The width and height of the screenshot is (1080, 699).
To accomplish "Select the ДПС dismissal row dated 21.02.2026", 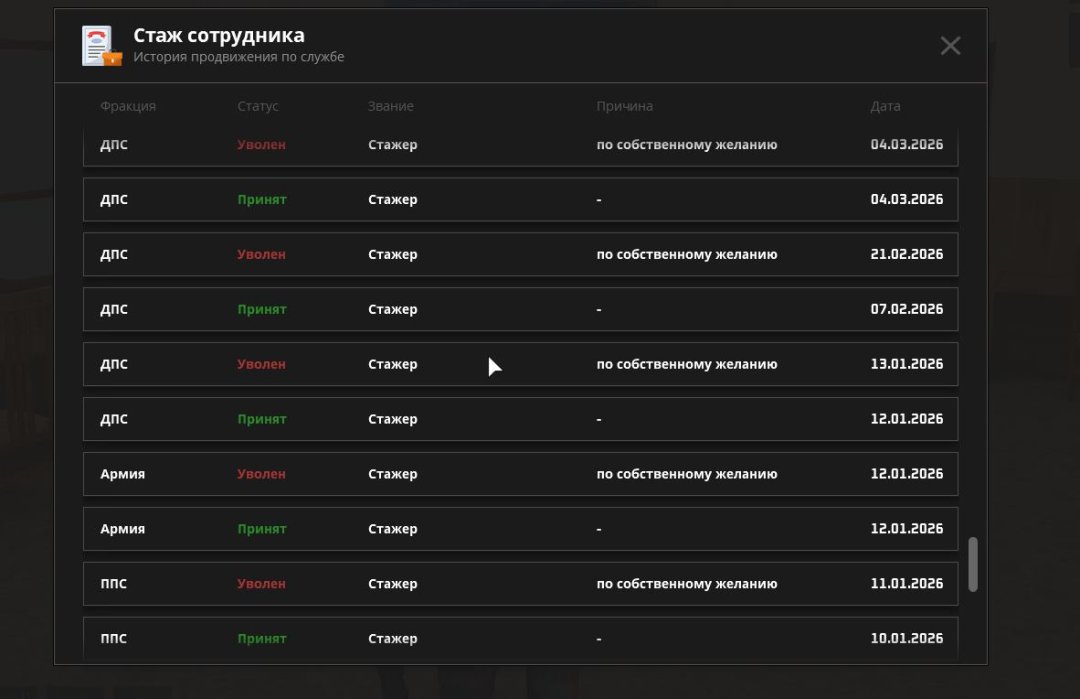I will 521,254.
